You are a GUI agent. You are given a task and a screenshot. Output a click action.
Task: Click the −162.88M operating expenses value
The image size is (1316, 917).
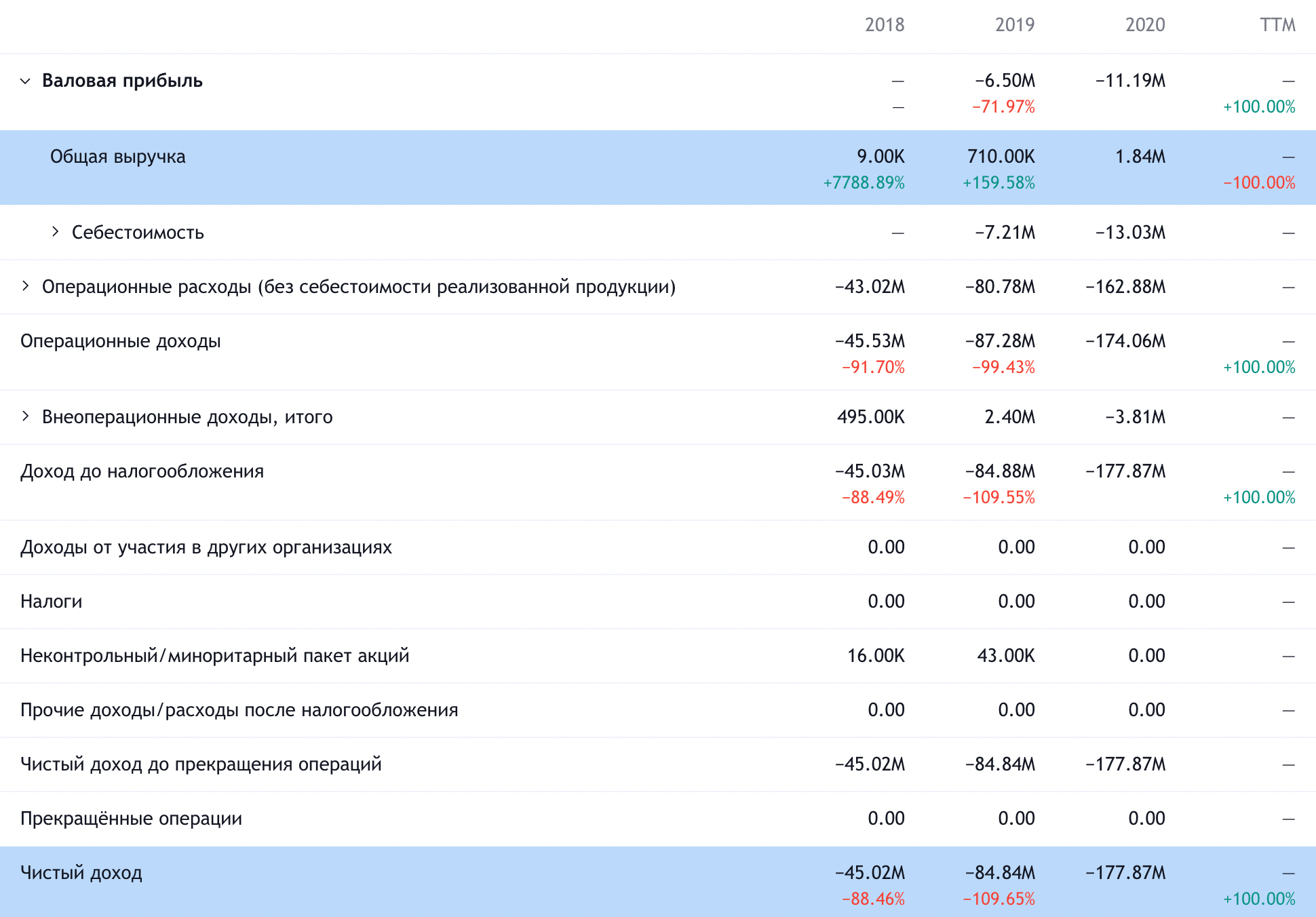[x=1125, y=287]
